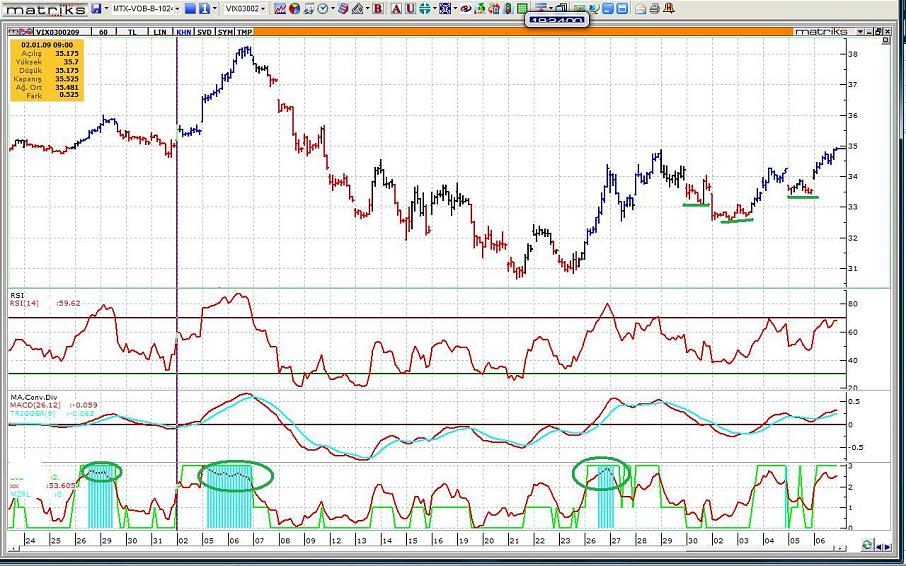The image size is (906, 566).
Task: Click the 60 period button
Action: [x=105, y=31]
